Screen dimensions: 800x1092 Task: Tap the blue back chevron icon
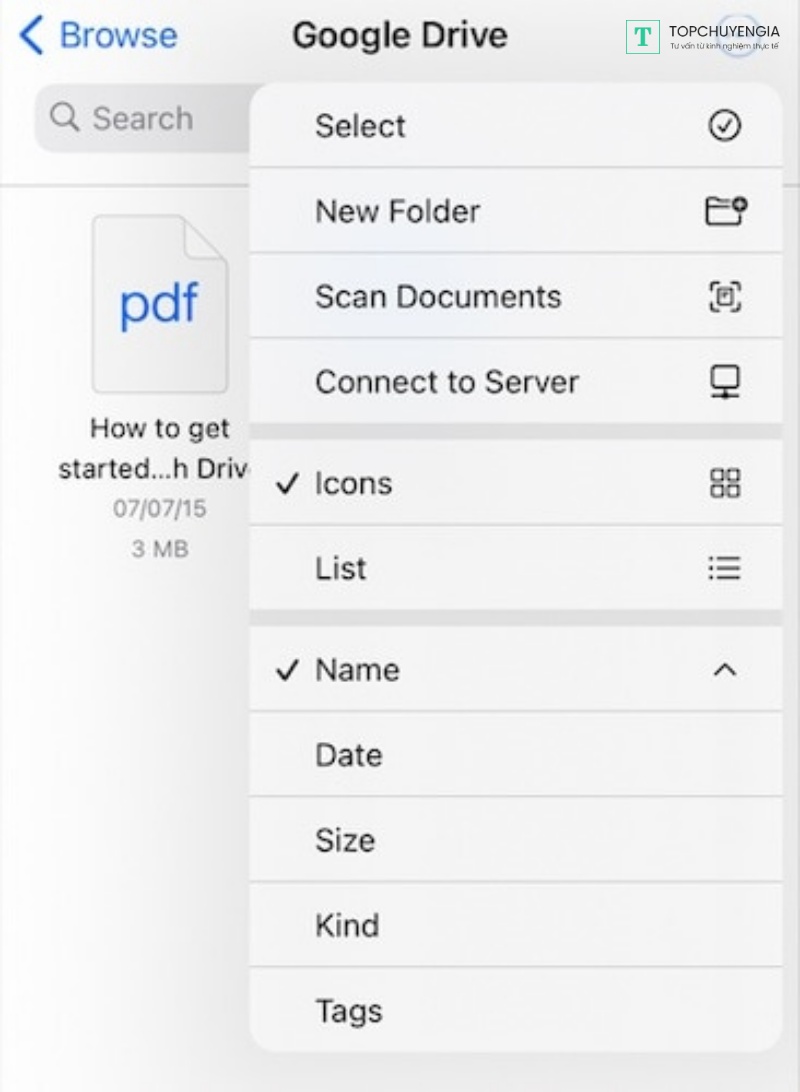[32, 36]
